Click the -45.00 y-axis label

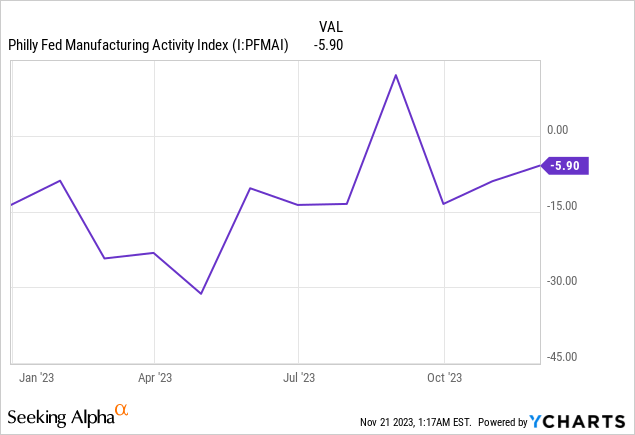[x=561, y=356]
